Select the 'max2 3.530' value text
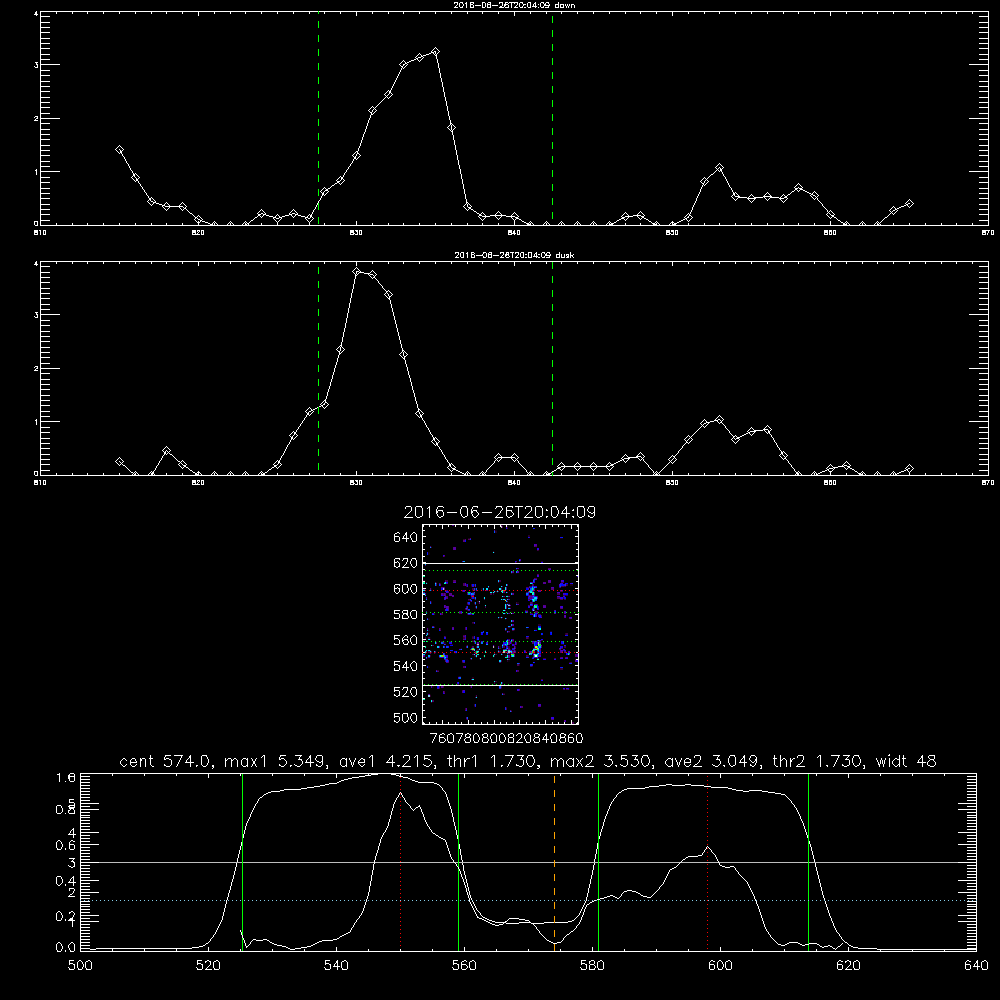The width and height of the screenshot is (1000, 1000). coord(600,761)
